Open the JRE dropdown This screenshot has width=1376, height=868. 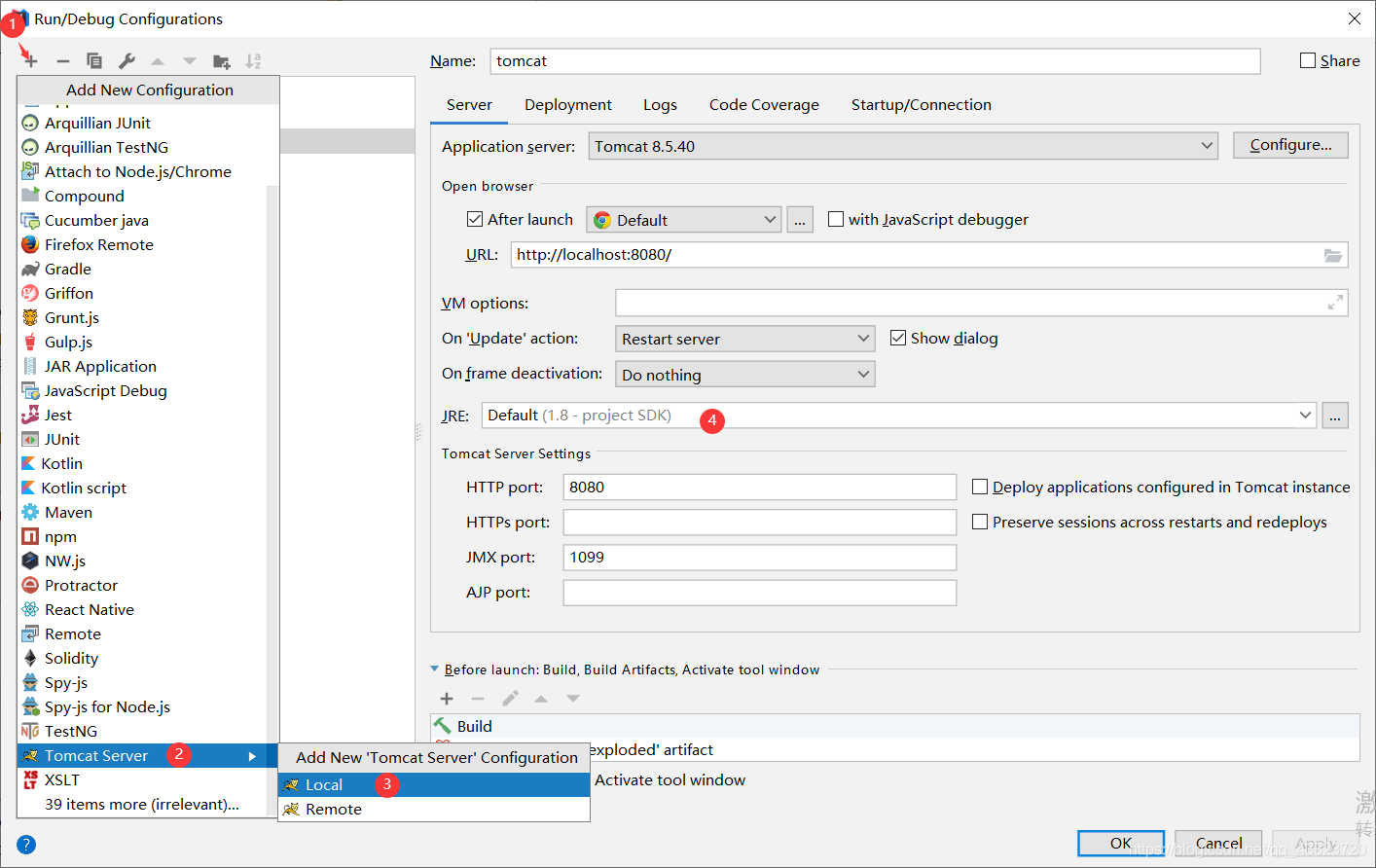pyautogui.click(x=899, y=416)
